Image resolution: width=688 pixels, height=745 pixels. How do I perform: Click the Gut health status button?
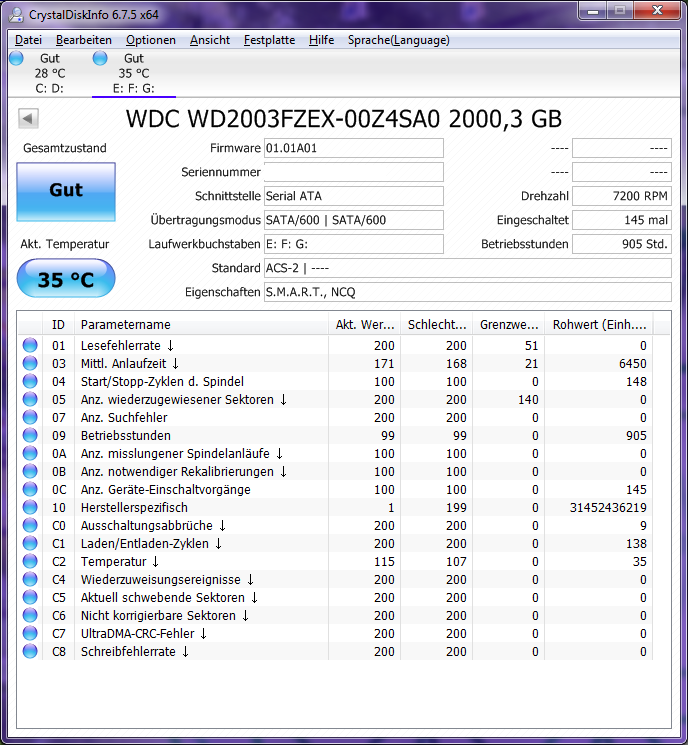[x=66, y=191]
